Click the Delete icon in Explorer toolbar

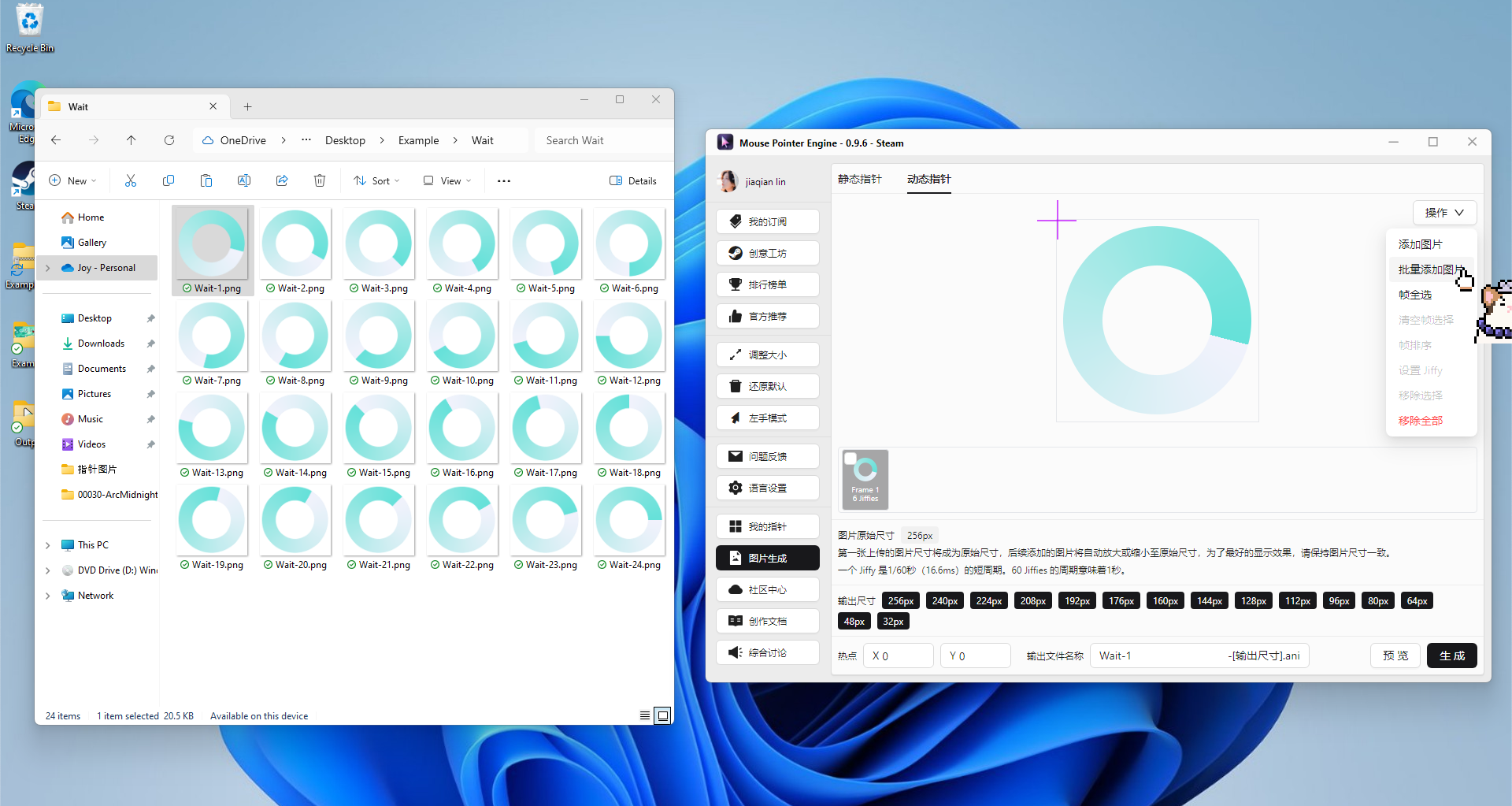[319, 180]
